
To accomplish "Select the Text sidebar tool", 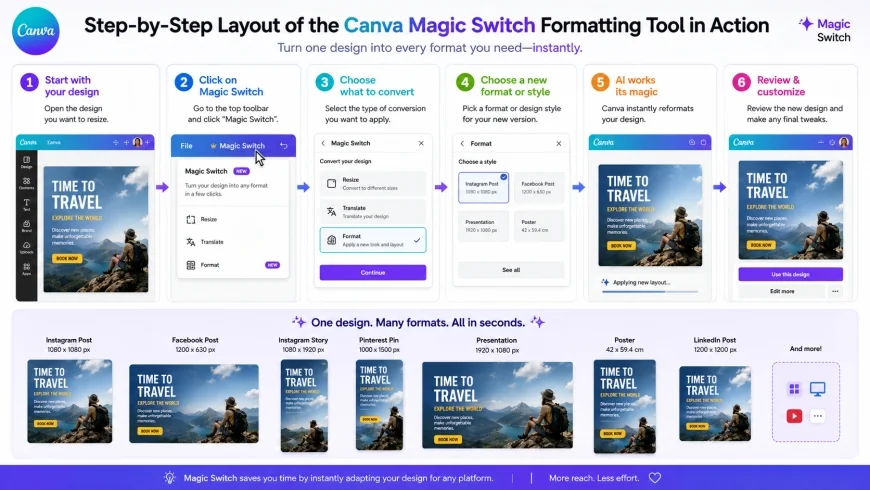I will click(x=26, y=204).
